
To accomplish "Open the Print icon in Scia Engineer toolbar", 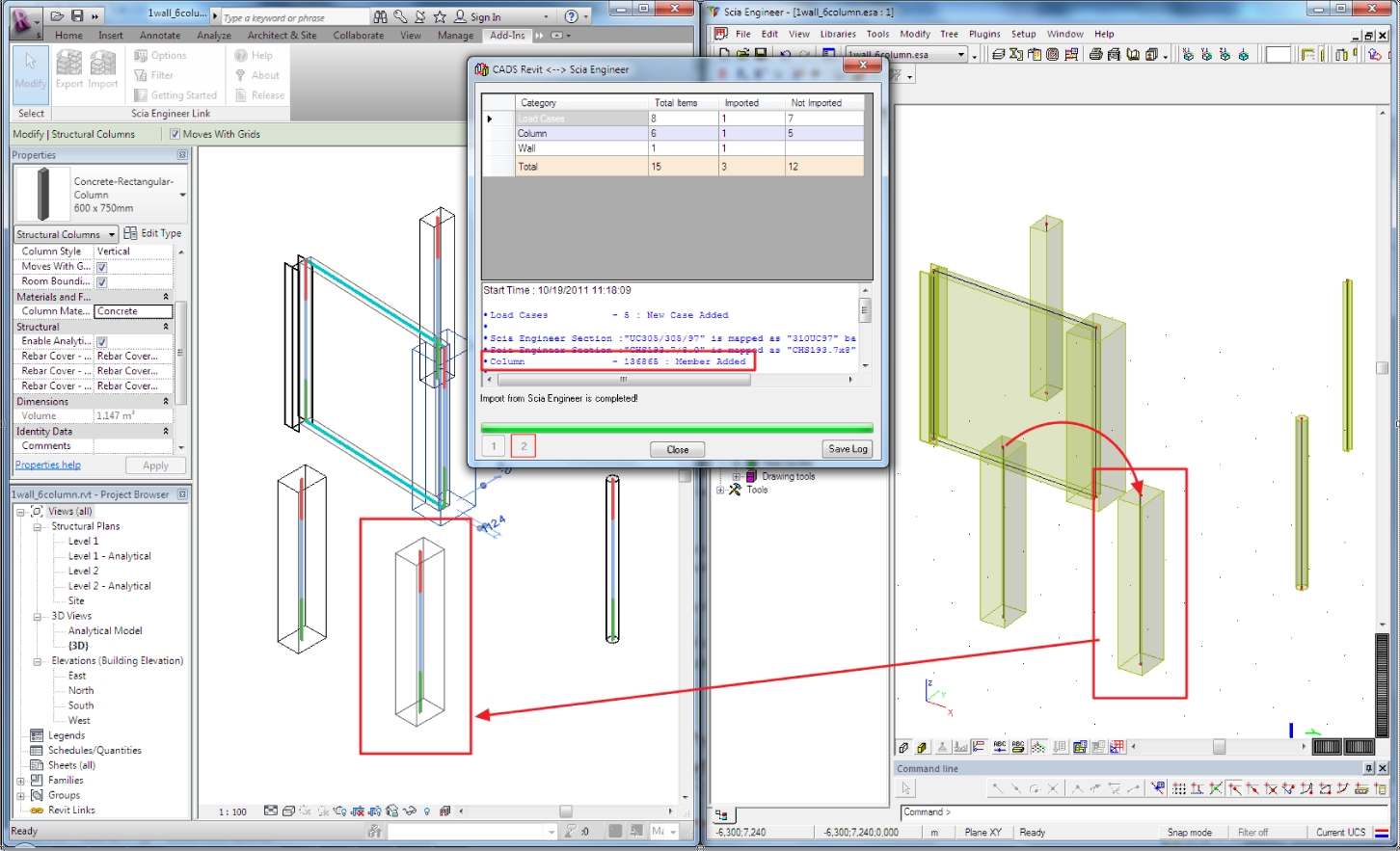I will pyautogui.click(x=1098, y=54).
